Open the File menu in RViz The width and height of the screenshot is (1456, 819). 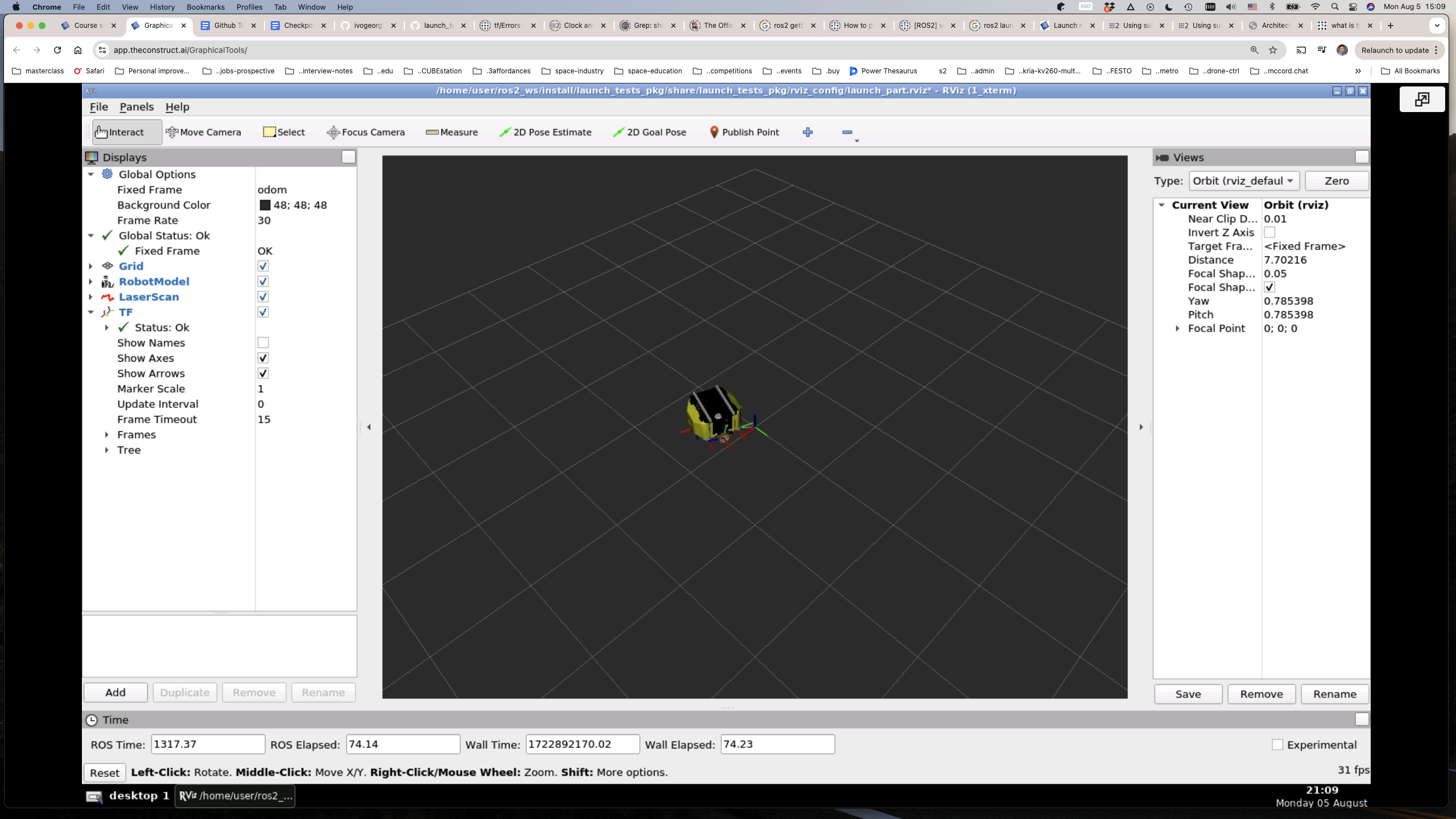(98, 107)
